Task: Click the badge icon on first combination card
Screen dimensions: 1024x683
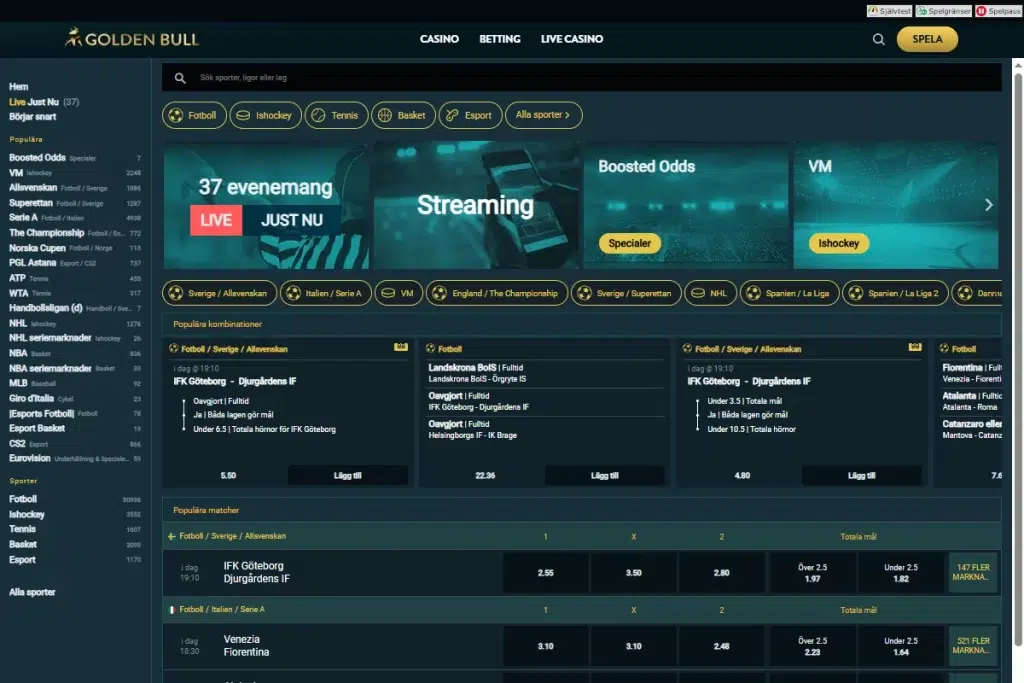Action: pyautogui.click(x=401, y=347)
